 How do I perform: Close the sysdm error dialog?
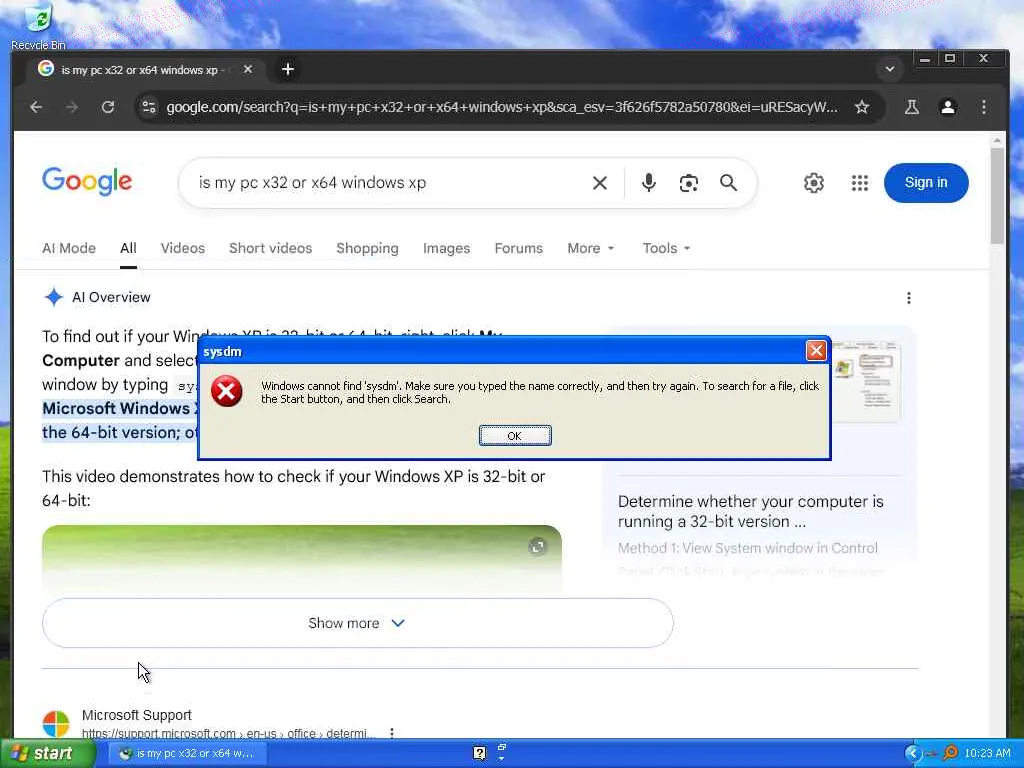(x=816, y=351)
